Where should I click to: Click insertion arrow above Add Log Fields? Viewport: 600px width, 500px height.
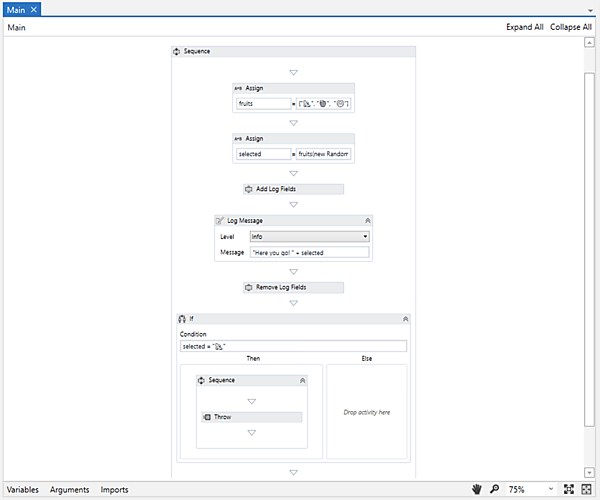click(293, 174)
